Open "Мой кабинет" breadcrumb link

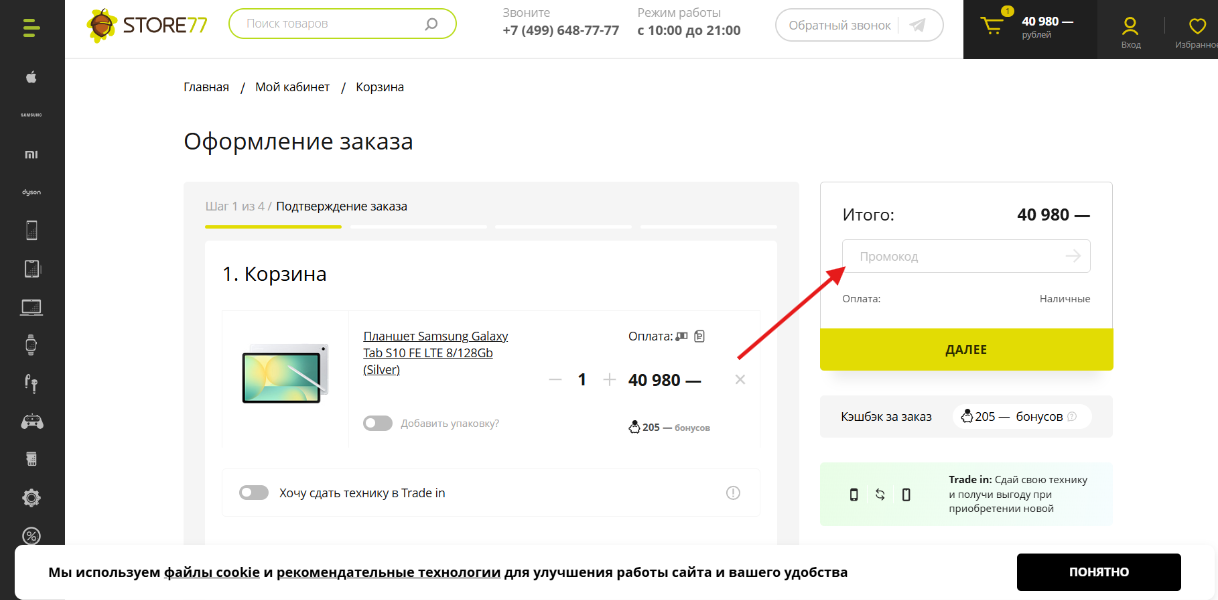pyautogui.click(x=292, y=87)
